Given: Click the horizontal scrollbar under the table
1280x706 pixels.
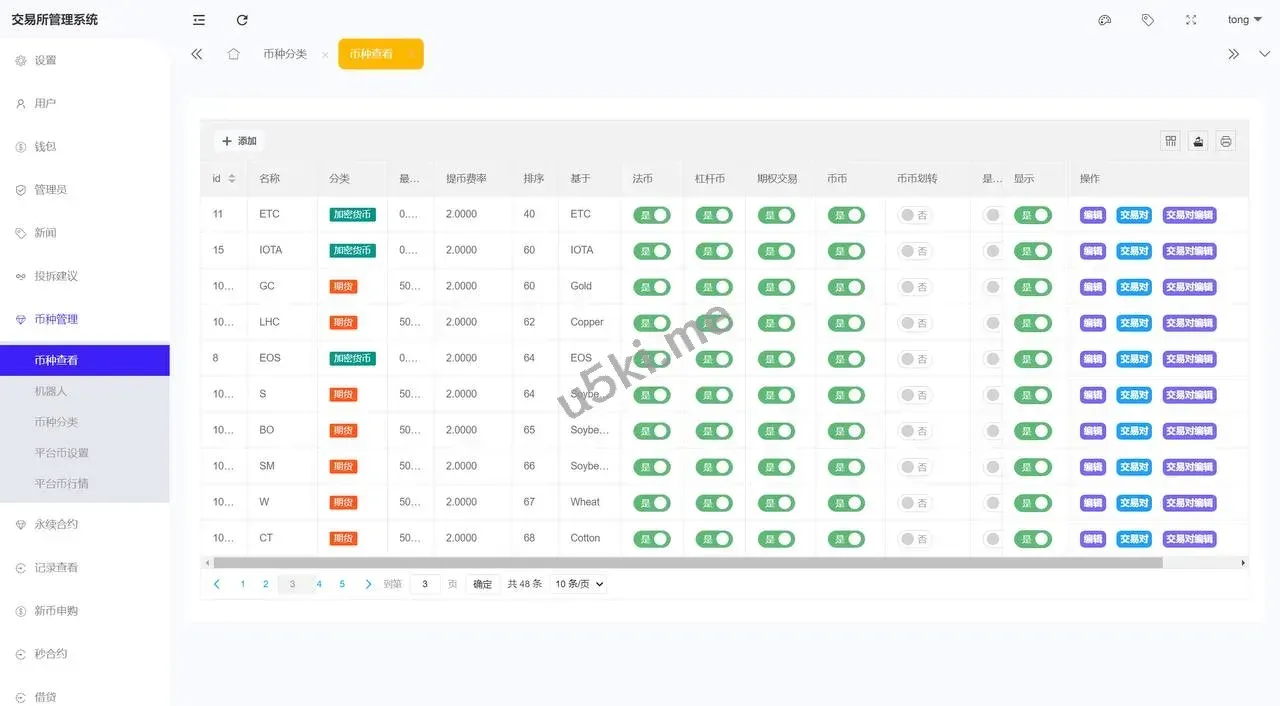Looking at the screenshot, I should pyautogui.click(x=688, y=563).
